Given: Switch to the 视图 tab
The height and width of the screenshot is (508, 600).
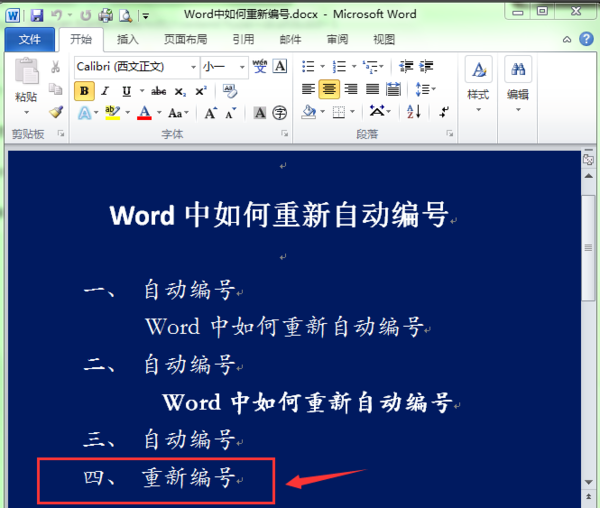Looking at the screenshot, I should (384, 39).
